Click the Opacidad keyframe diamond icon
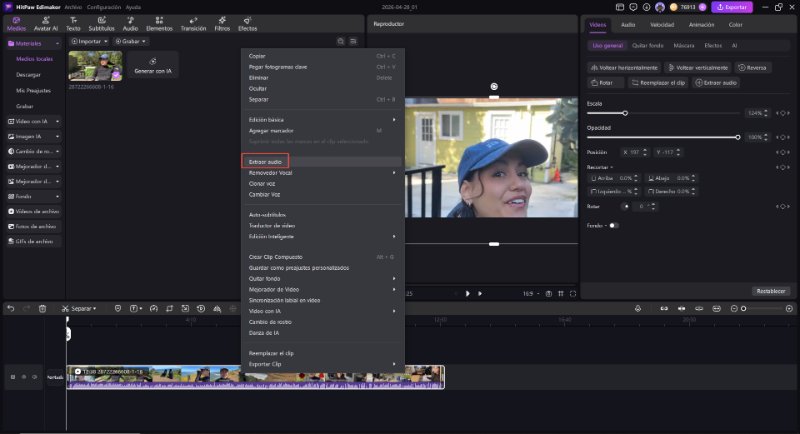The width and height of the screenshot is (800, 434). coord(783,138)
